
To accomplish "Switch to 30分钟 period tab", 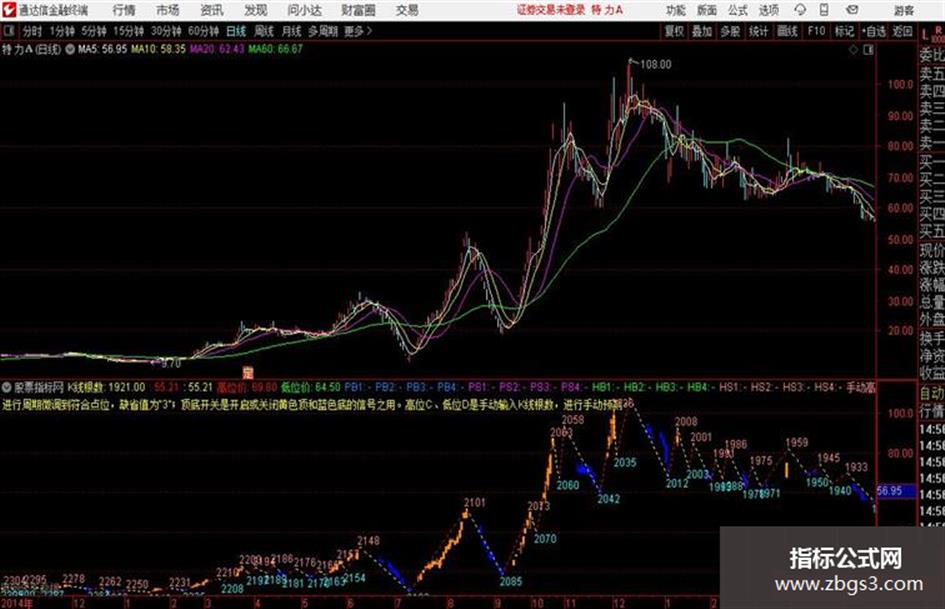I will (166, 31).
